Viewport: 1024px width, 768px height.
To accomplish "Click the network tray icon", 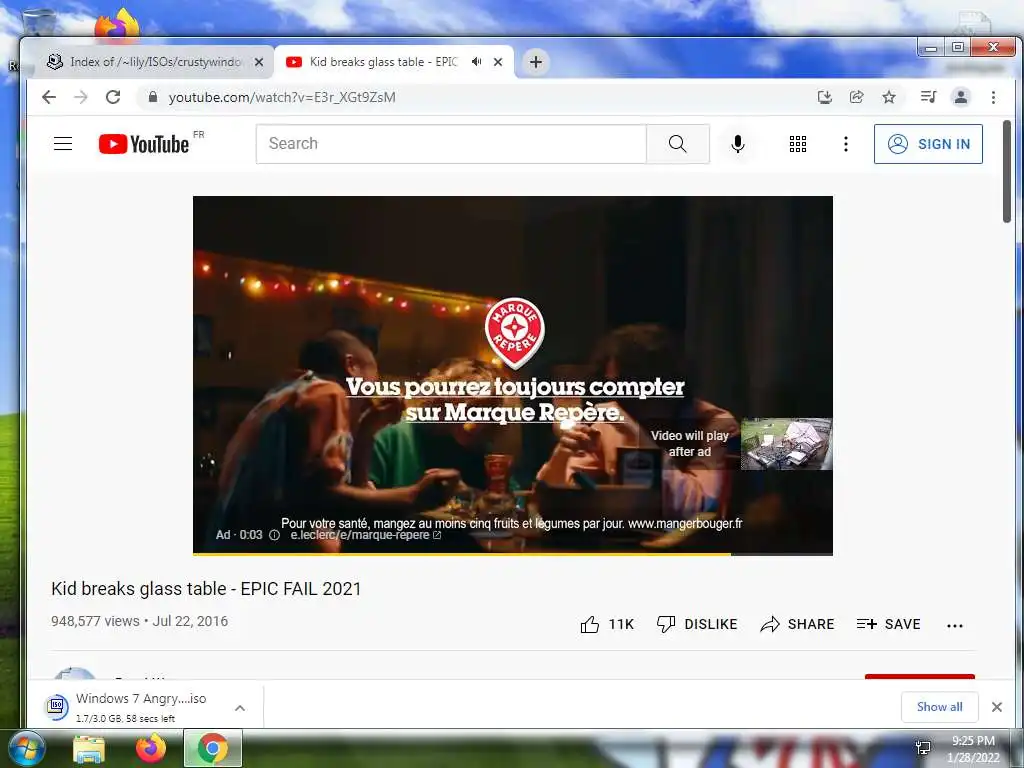I will pyautogui.click(x=923, y=748).
